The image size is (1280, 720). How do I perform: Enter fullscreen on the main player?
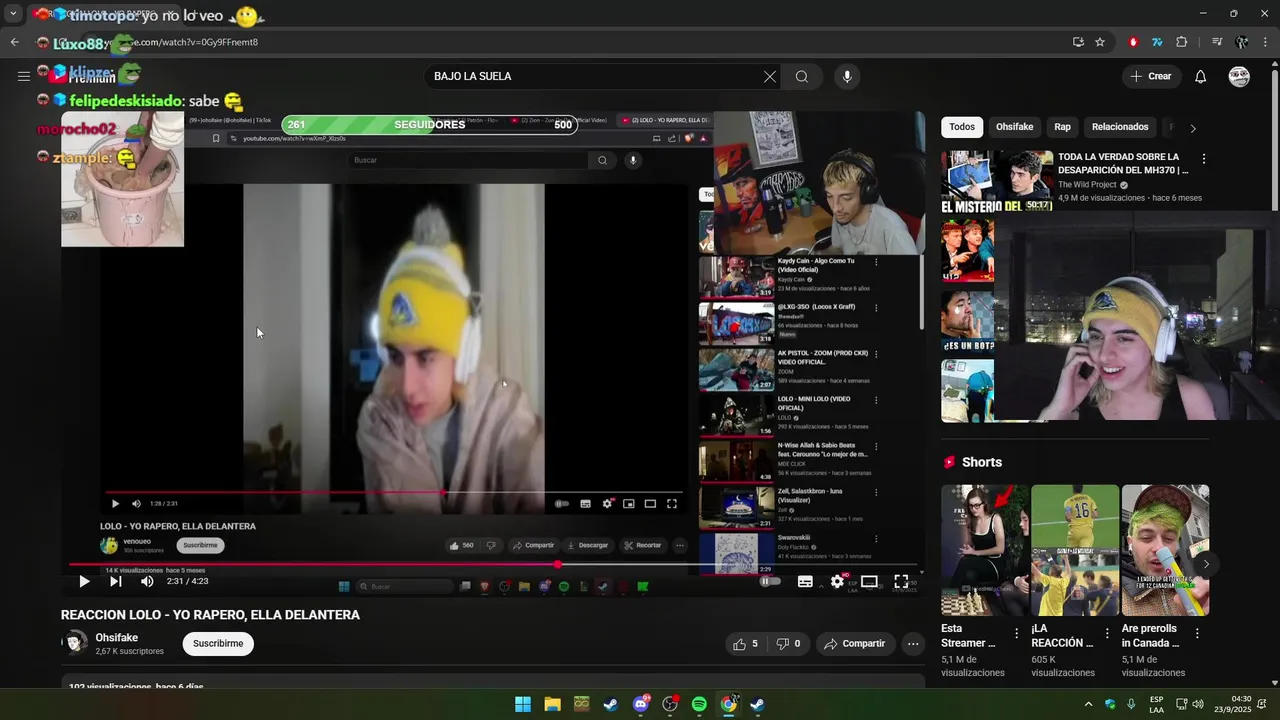tap(901, 581)
